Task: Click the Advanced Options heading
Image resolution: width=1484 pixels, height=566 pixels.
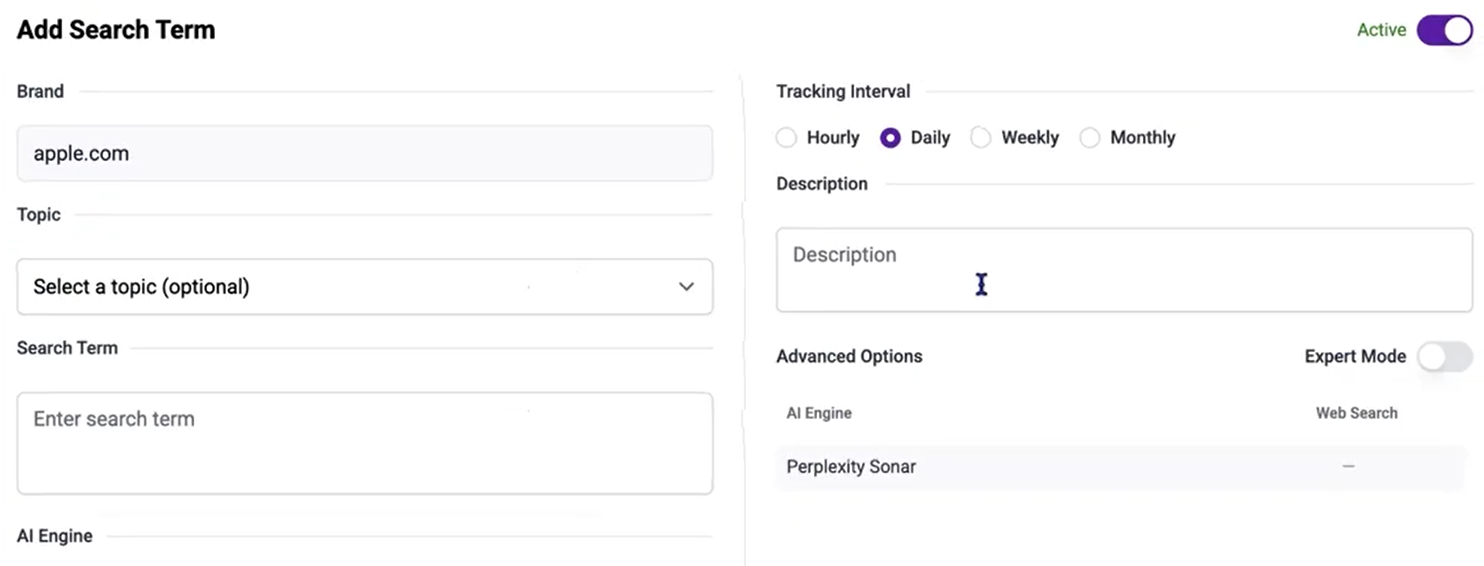Action: 849,357
